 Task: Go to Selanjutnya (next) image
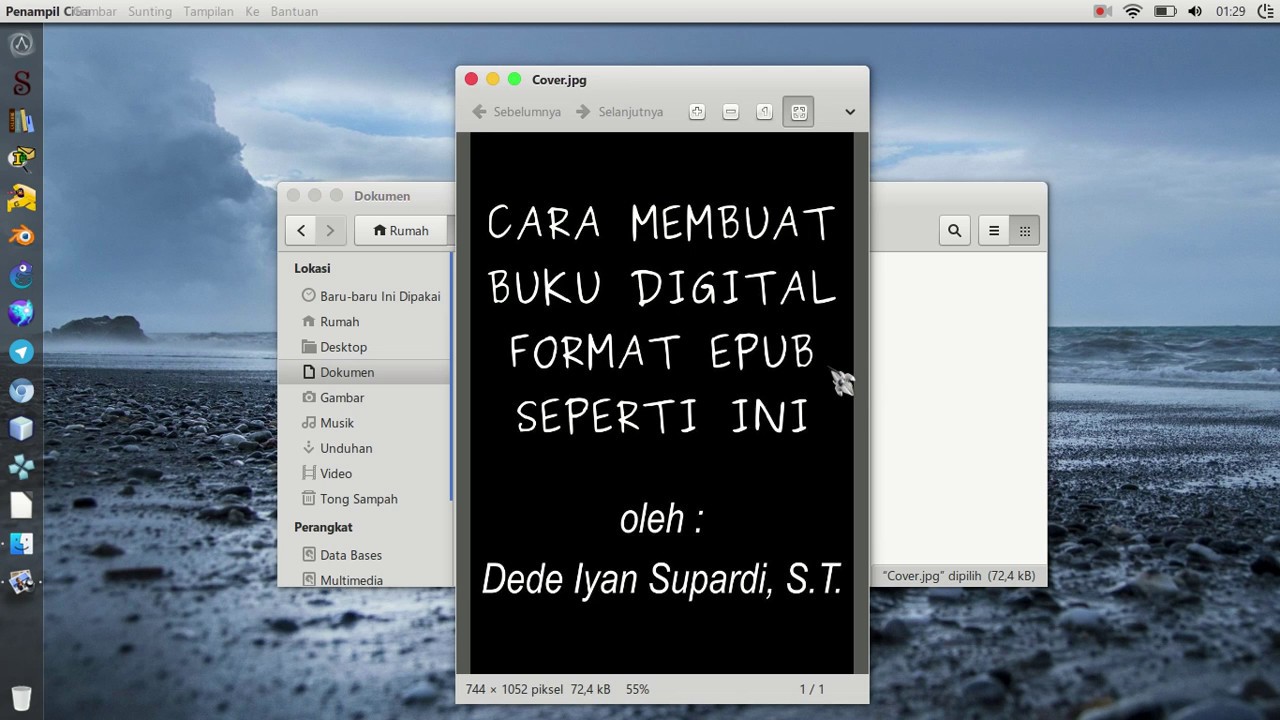[620, 112]
